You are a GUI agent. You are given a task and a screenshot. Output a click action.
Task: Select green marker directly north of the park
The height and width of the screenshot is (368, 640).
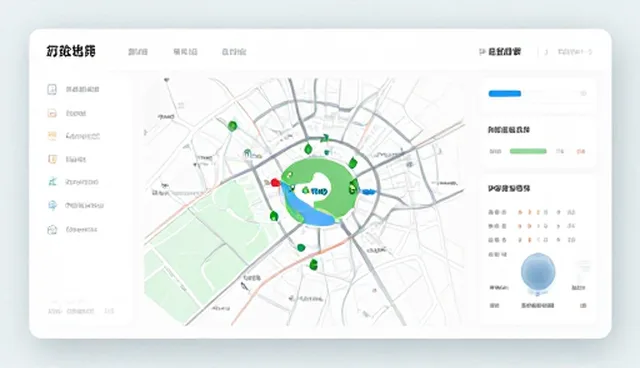point(309,149)
